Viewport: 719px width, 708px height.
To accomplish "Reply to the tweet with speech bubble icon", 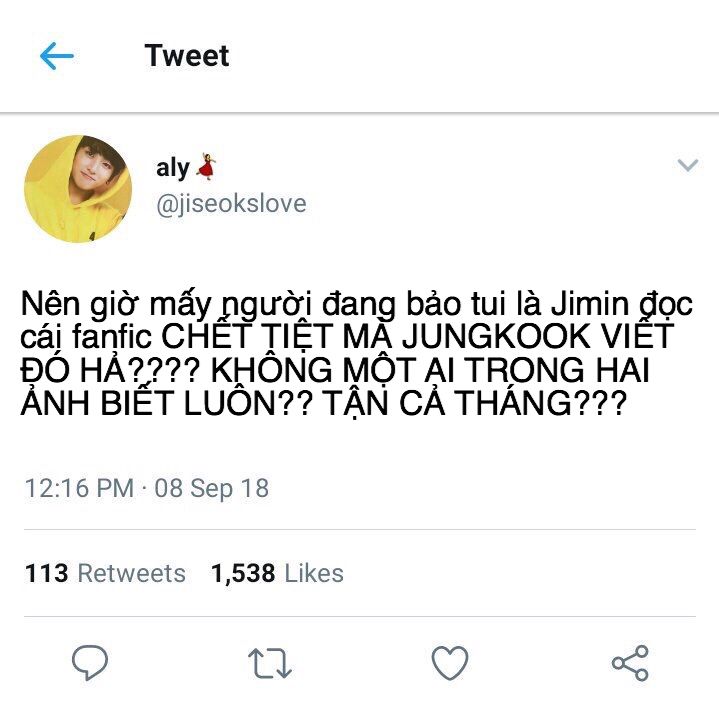I will click(90, 662).
